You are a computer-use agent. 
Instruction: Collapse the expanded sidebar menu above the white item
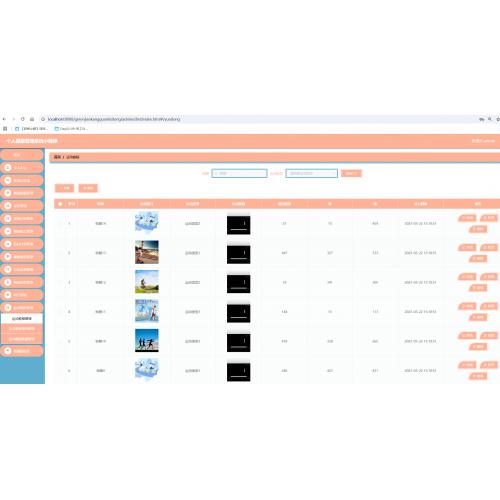(22, 307)
